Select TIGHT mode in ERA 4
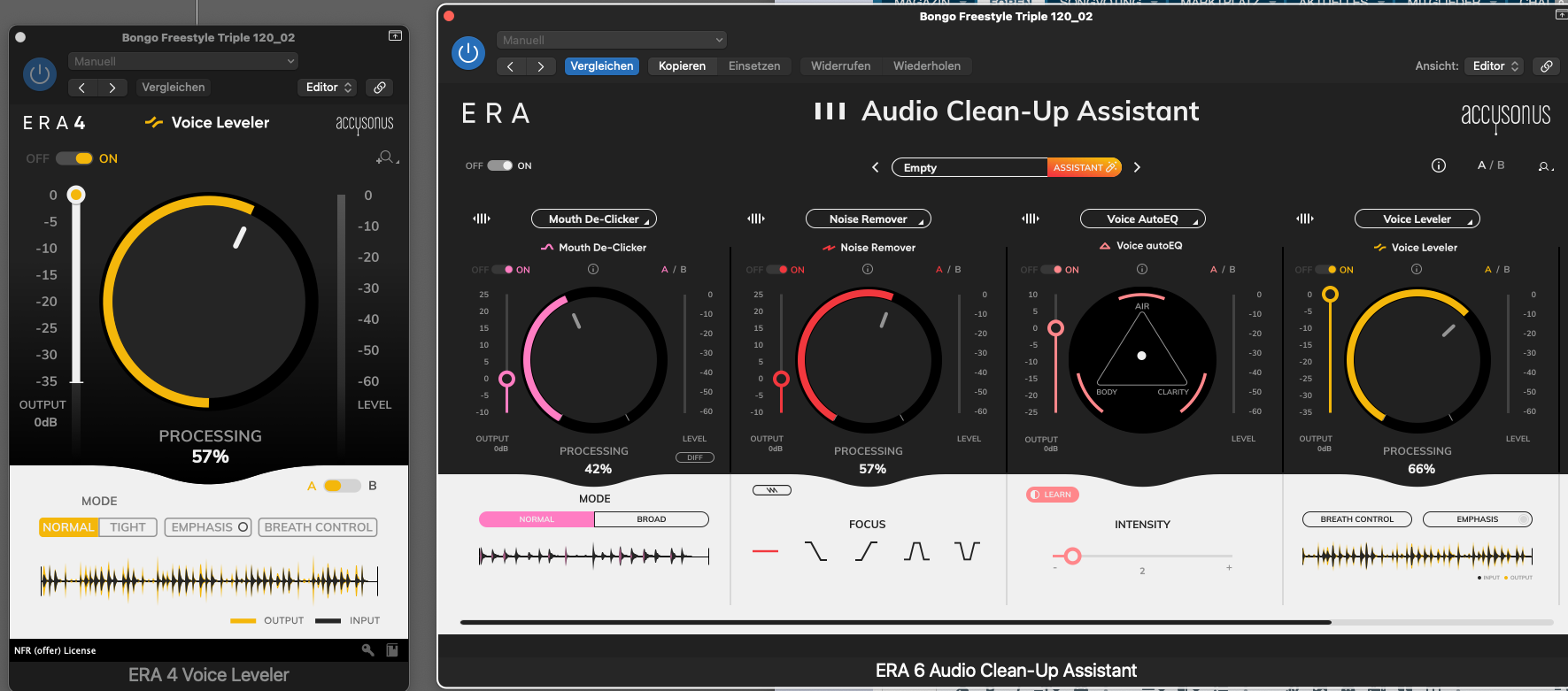 [x=127, y=527]
